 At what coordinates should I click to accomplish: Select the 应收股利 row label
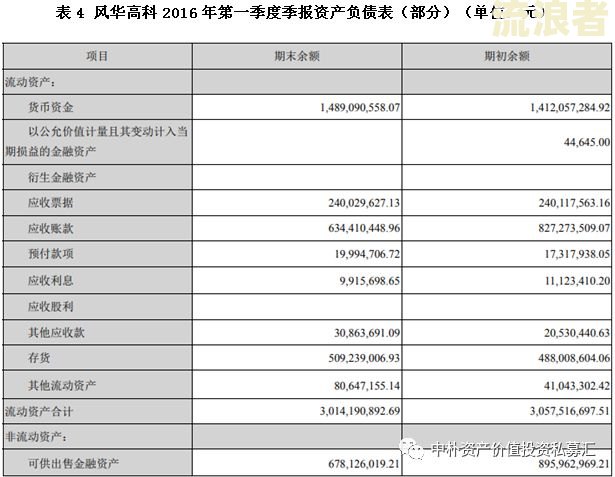(x=51, y=306)
